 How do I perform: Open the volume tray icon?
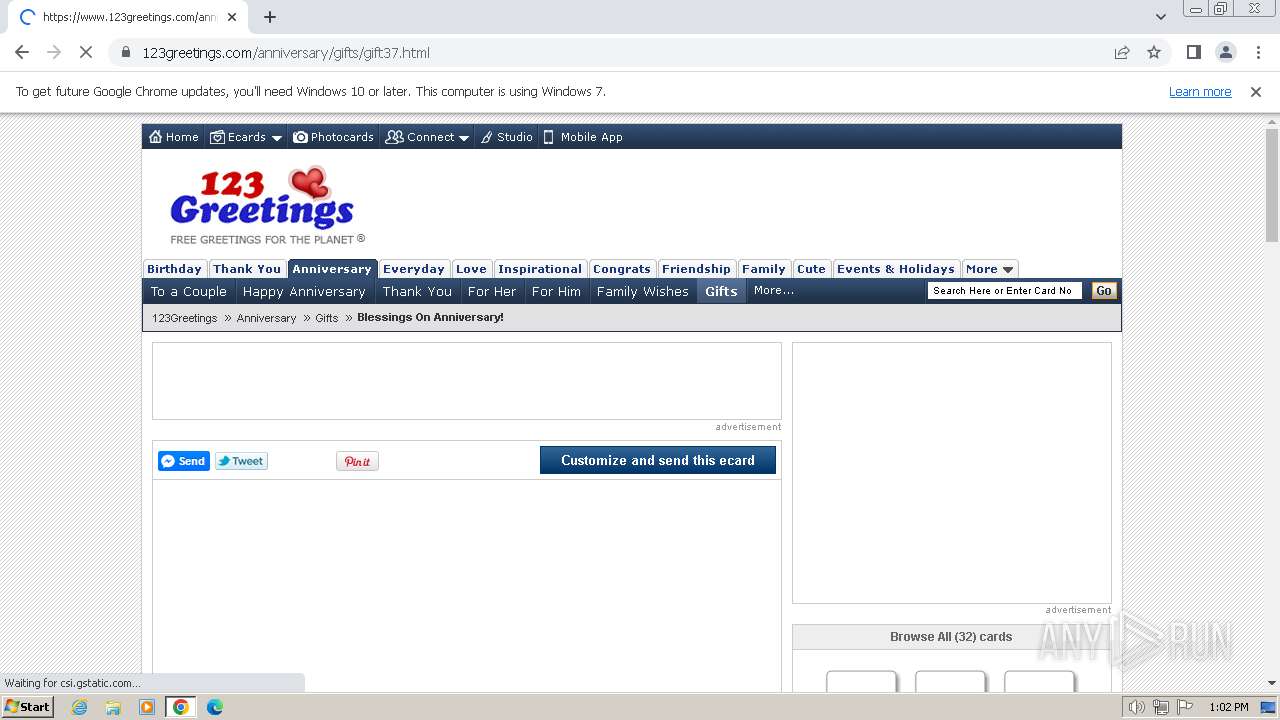pyautogui.click(x=1137, y=707)
